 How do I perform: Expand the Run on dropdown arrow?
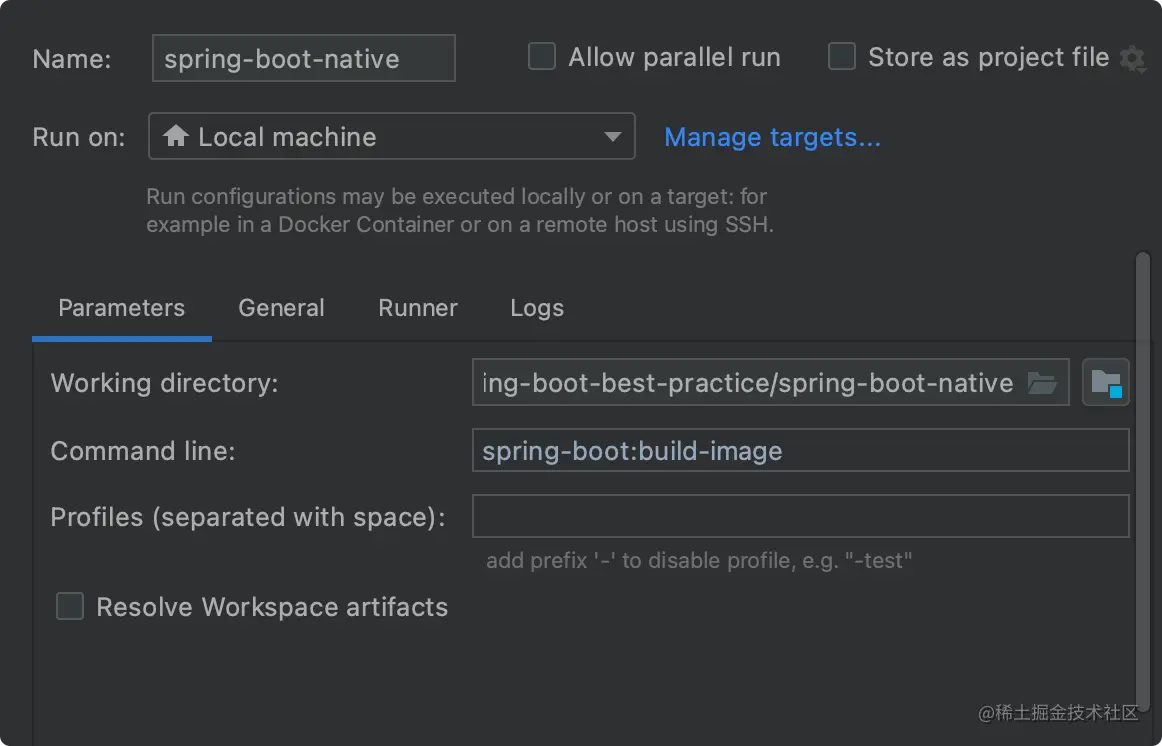613,137
